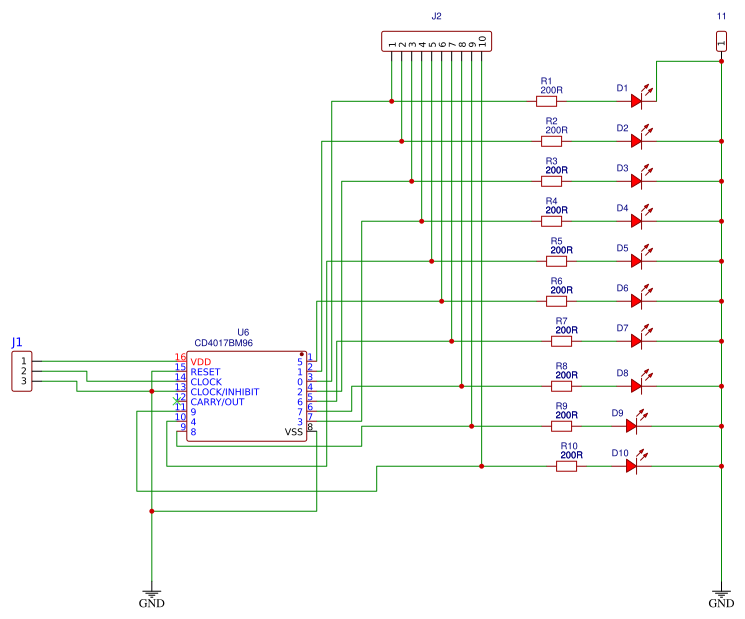The height and width of the screenshot is (619, 745).
Task: Click the no-connect X marker on pin 12
Action: click(176, 401)
